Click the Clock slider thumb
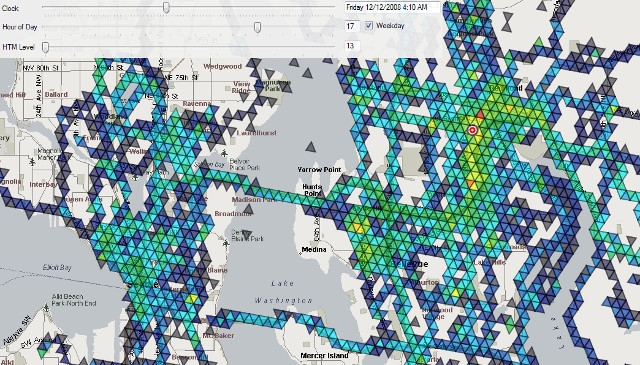Screen dimensions: 640x365 [x=166, y=7]
